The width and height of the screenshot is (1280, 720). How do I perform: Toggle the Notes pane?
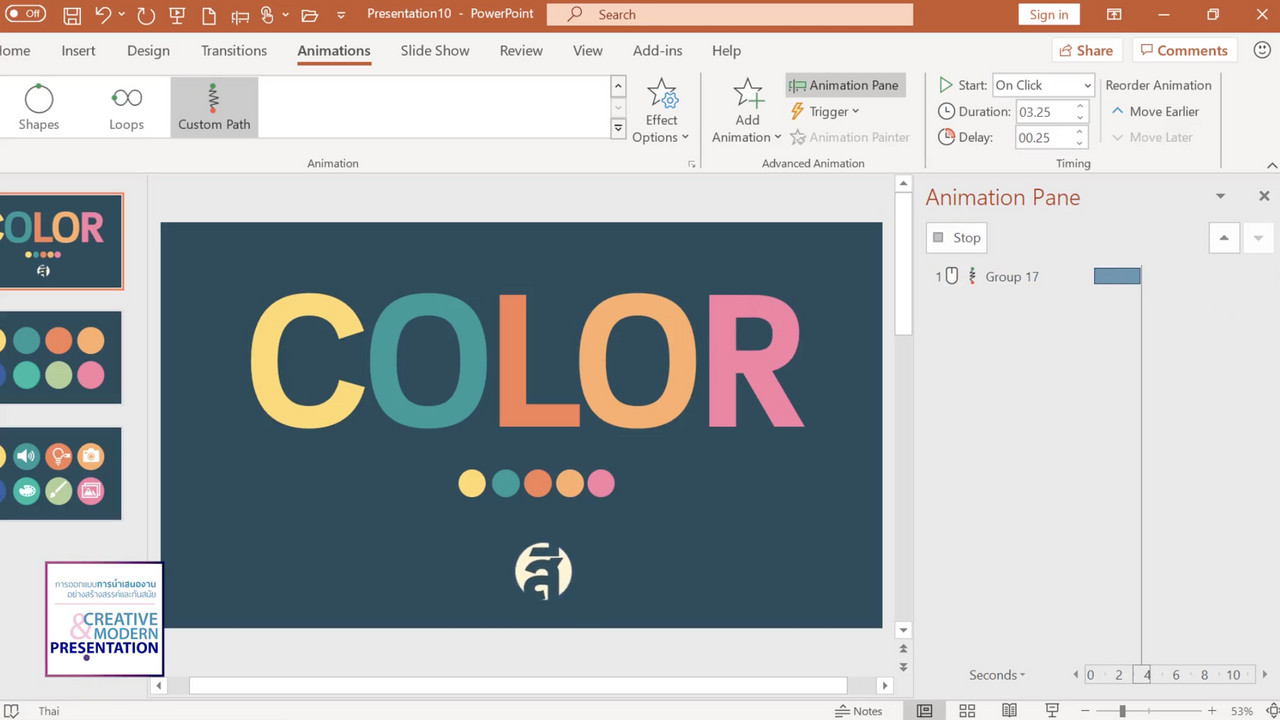click(859, 711)
